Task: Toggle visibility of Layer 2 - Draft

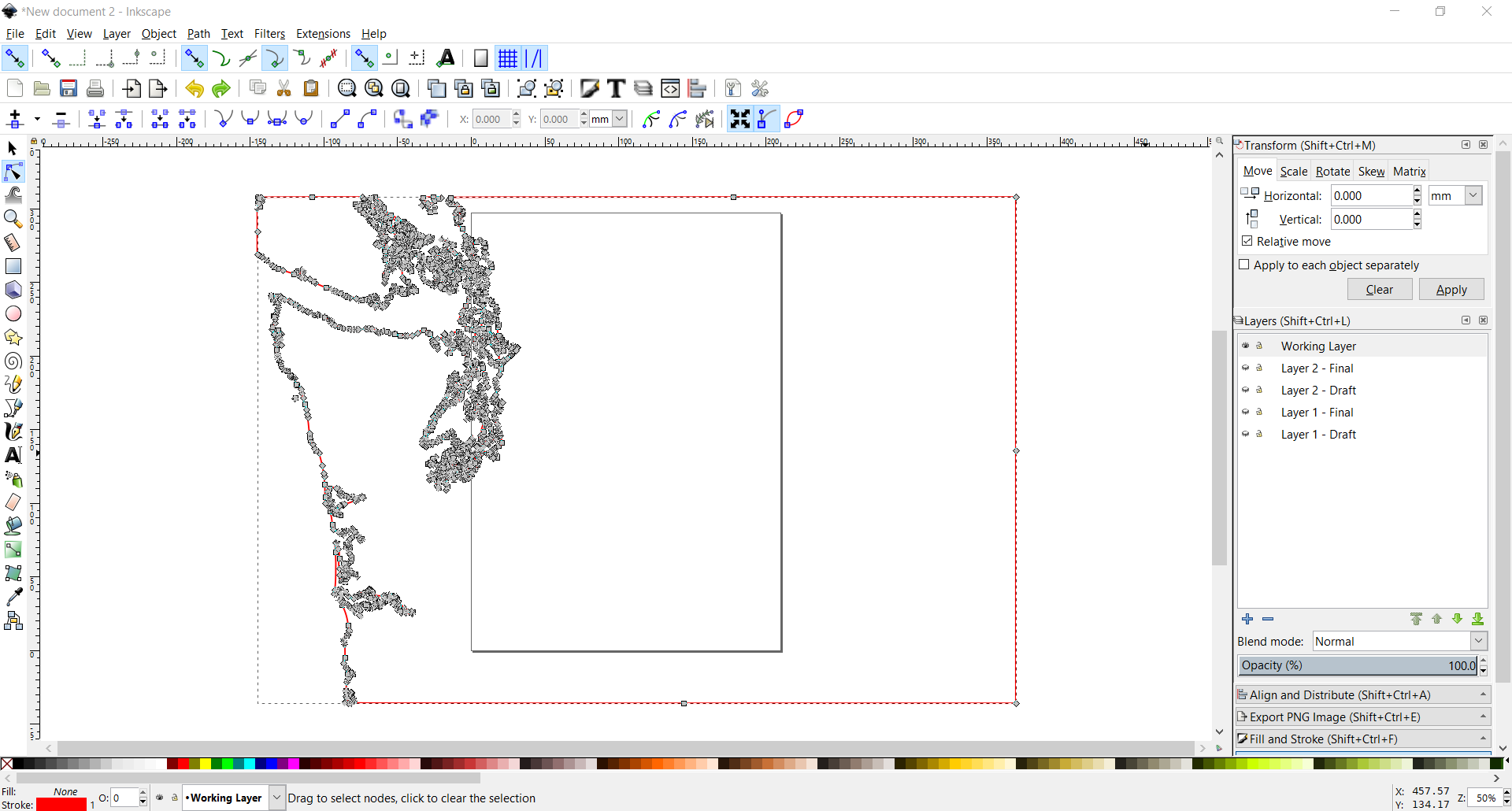Action: [x=1246, y=390]
